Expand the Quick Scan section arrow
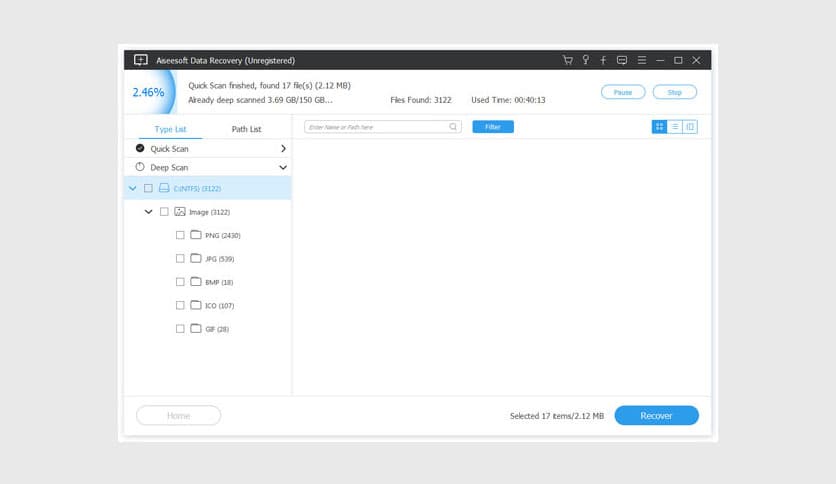The height and width of the screenshot is (484, 836). [283, 149]
